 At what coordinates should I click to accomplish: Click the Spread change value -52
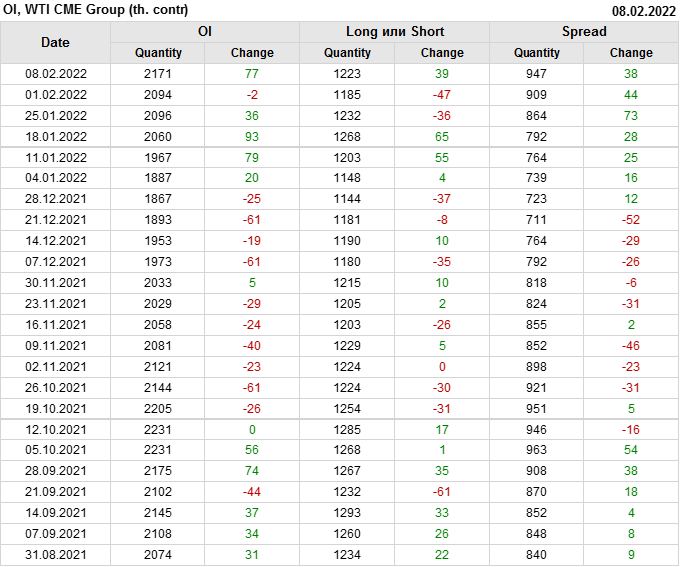tap(631, 220)
